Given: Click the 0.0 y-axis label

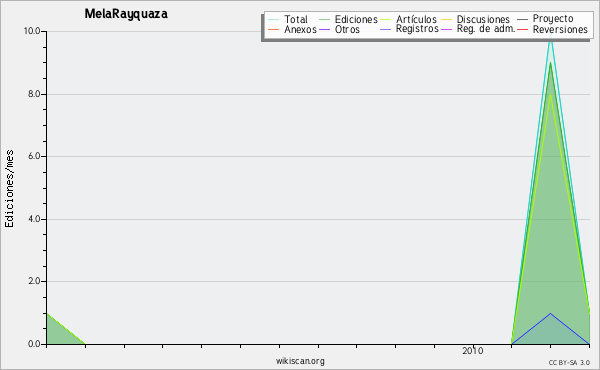Looking at the screenshot, I should [x=34, y=344].
